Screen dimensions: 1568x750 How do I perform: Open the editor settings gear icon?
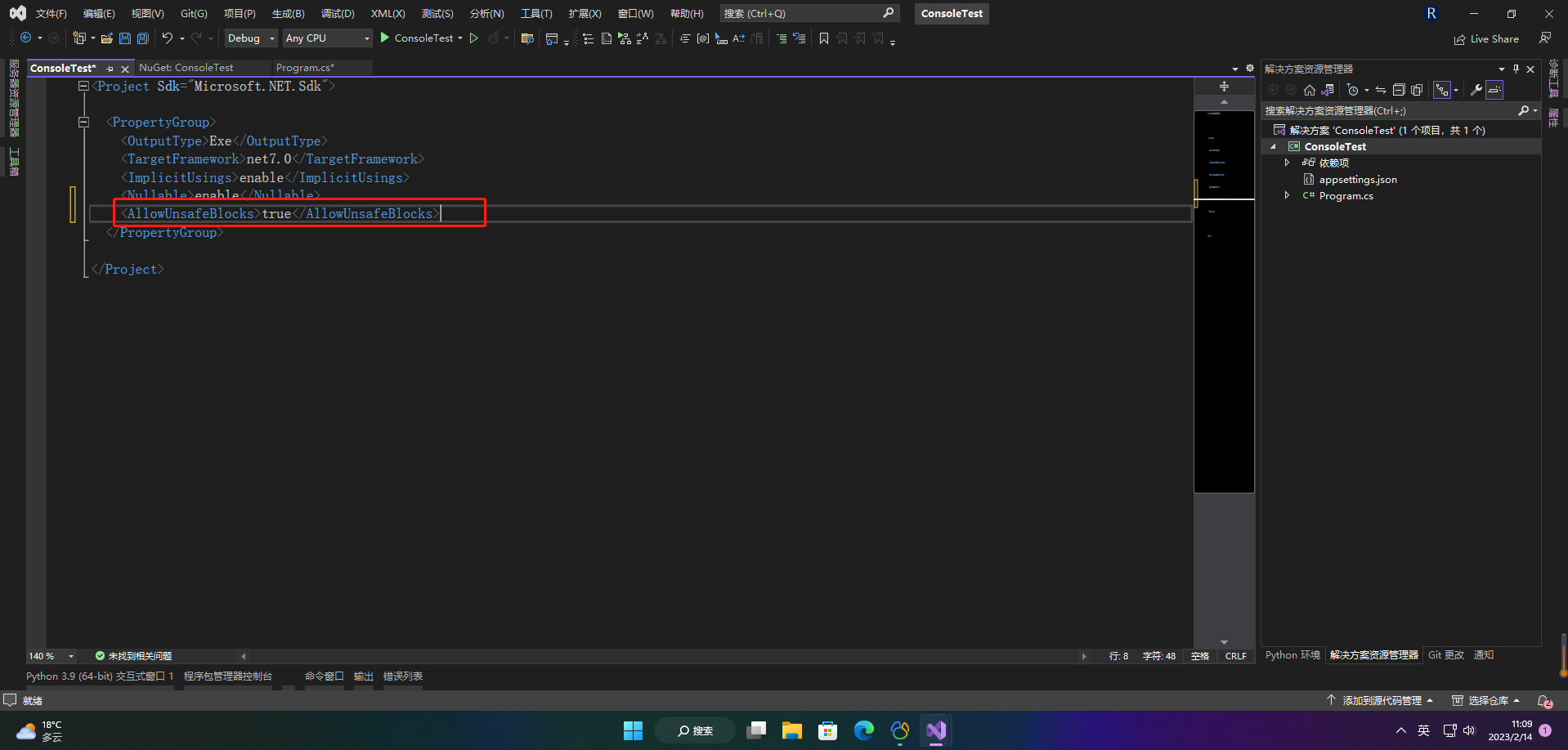[1249, 68]
